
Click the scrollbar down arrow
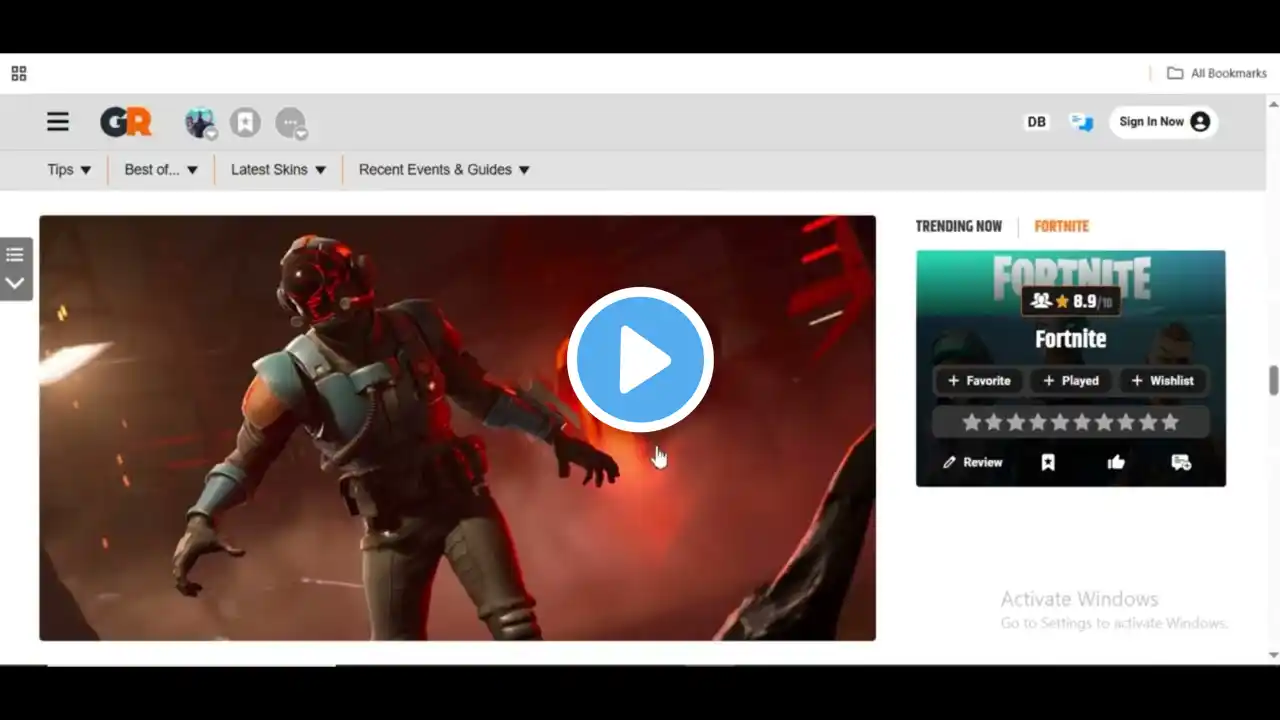[1273, 655]
